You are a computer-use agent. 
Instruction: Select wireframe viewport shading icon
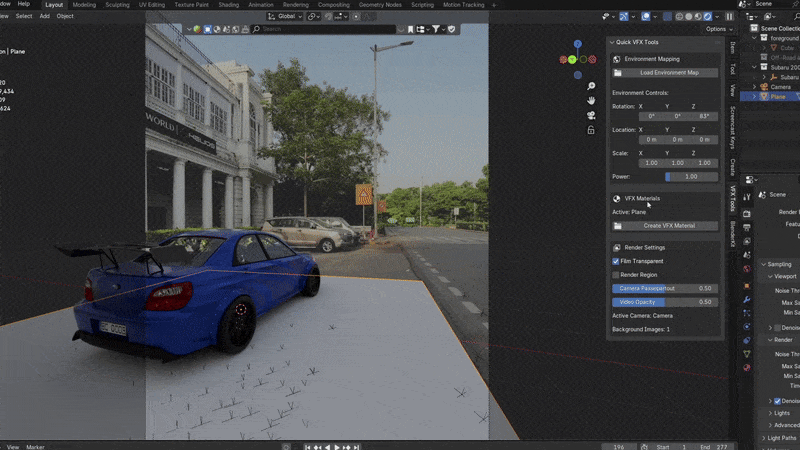click(680, 17)
